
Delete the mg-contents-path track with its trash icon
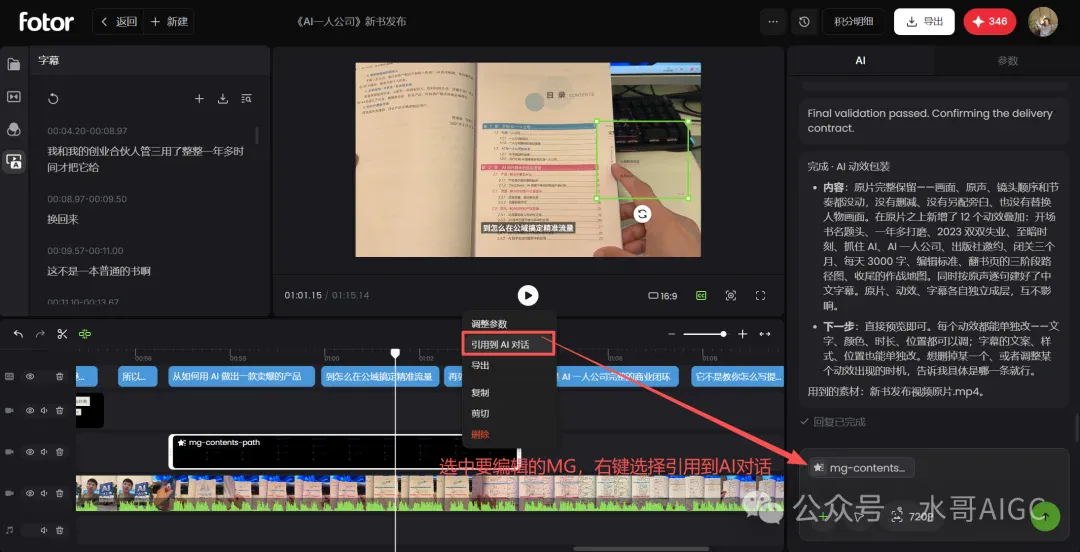click(59, 452)
